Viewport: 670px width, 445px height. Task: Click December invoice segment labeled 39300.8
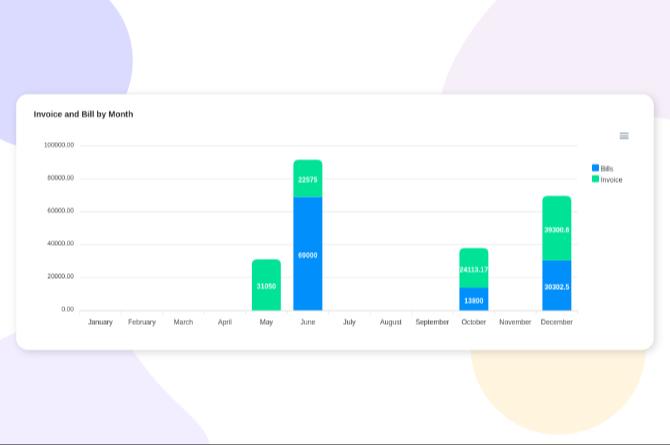click(x=557, y=228)
